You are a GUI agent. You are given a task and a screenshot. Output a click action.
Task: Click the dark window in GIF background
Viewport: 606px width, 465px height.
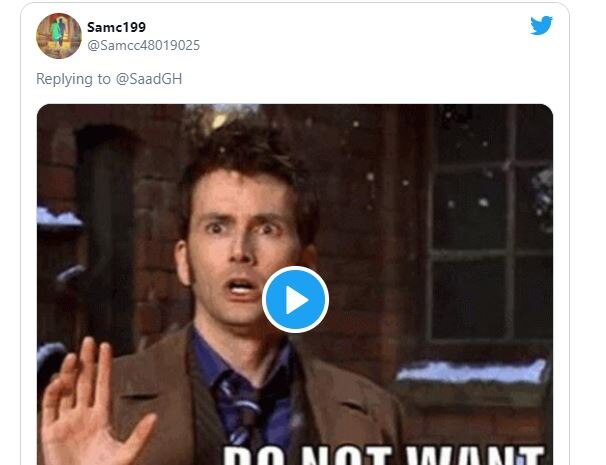pyautogui.click(x=490, y=224)
